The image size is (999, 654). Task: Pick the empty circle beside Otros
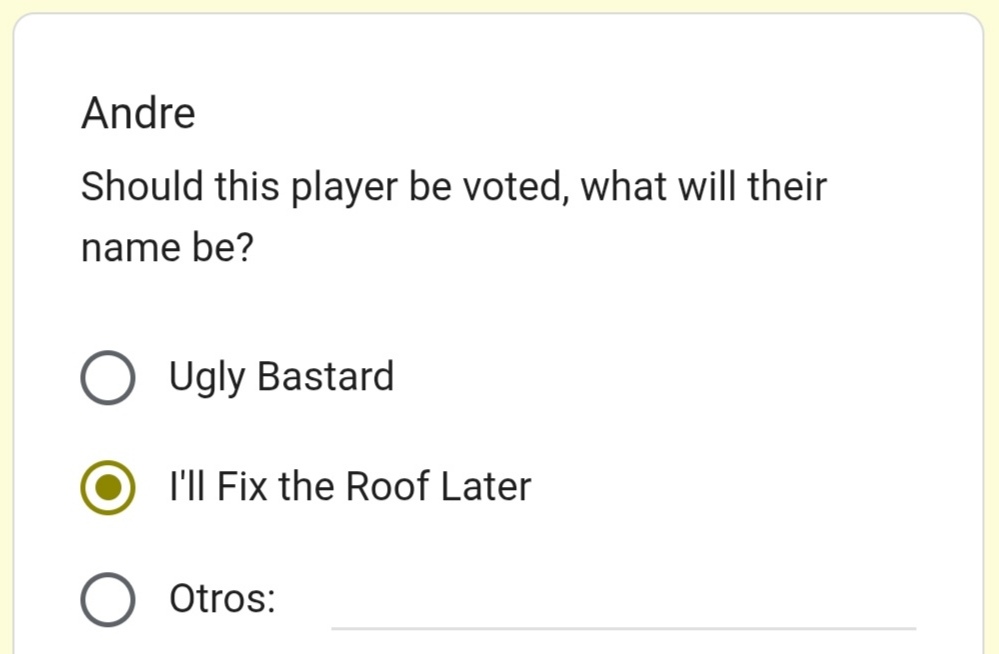108,599
